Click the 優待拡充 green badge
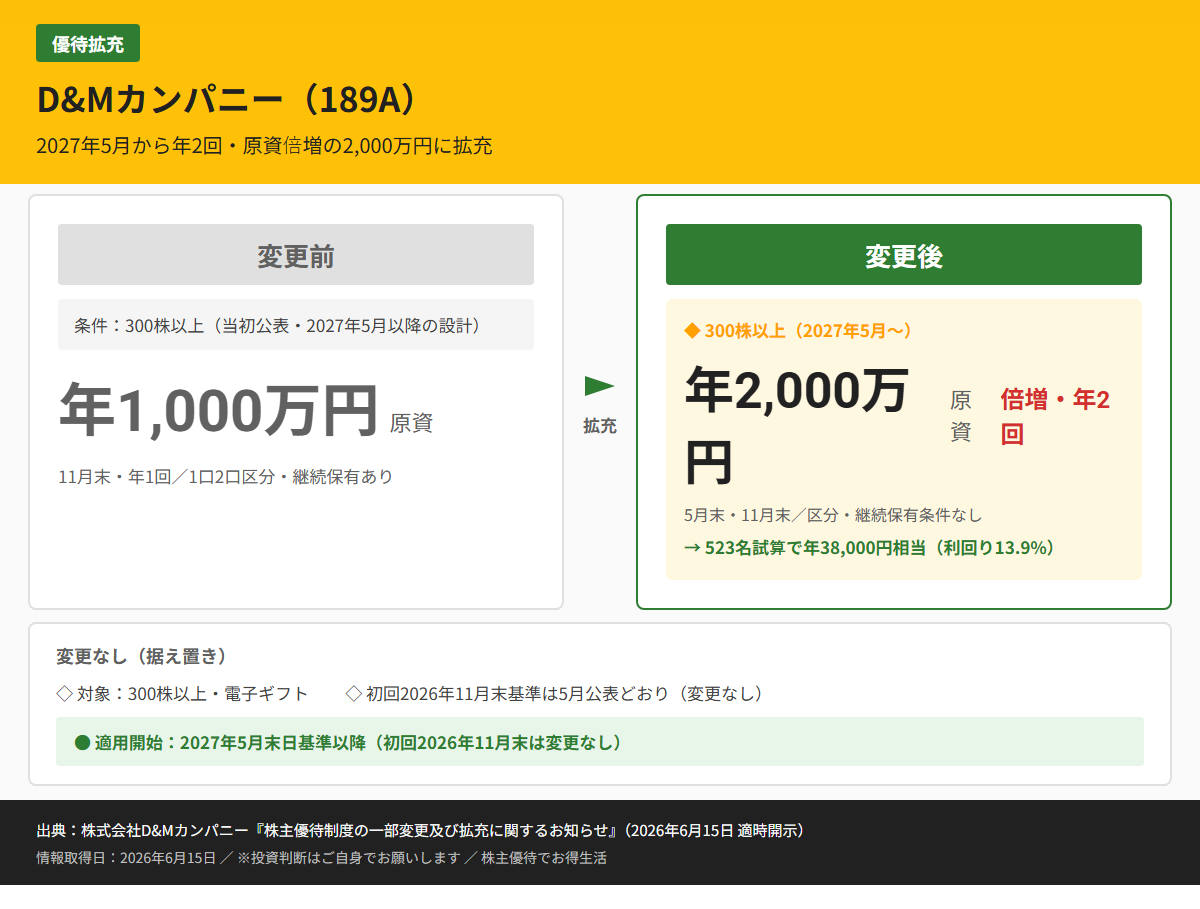The image size is (1200, 909). coord(88,43)
